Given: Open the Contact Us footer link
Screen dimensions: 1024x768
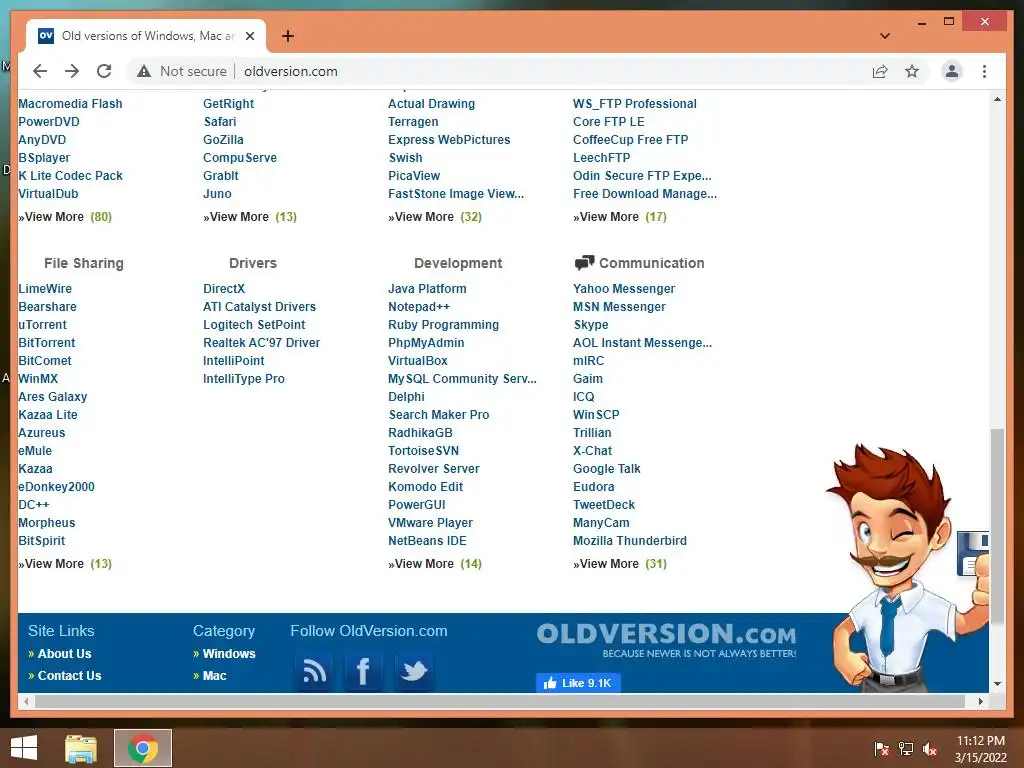Looking at the screenshot, I should (x=69, y=676).
